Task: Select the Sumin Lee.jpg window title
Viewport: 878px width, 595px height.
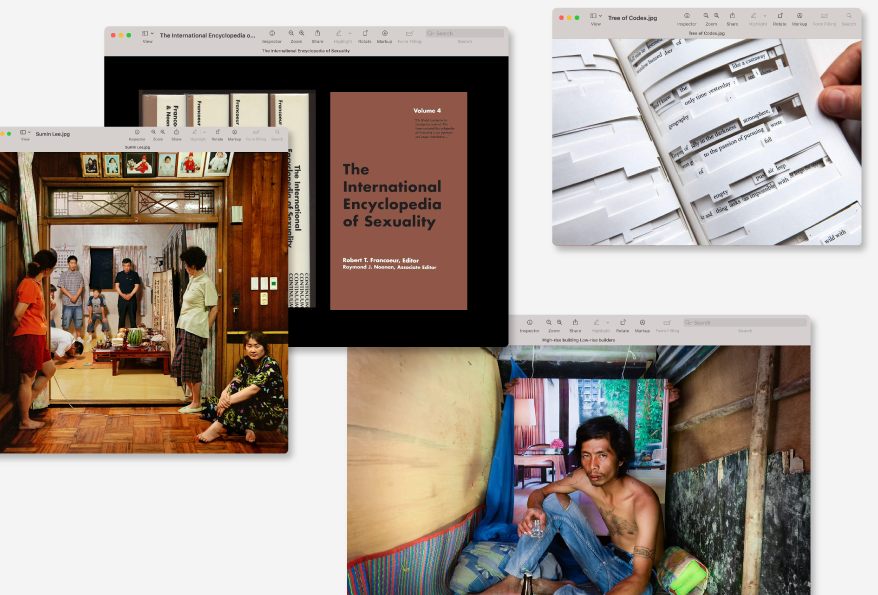Action: [x=53, y=134]
